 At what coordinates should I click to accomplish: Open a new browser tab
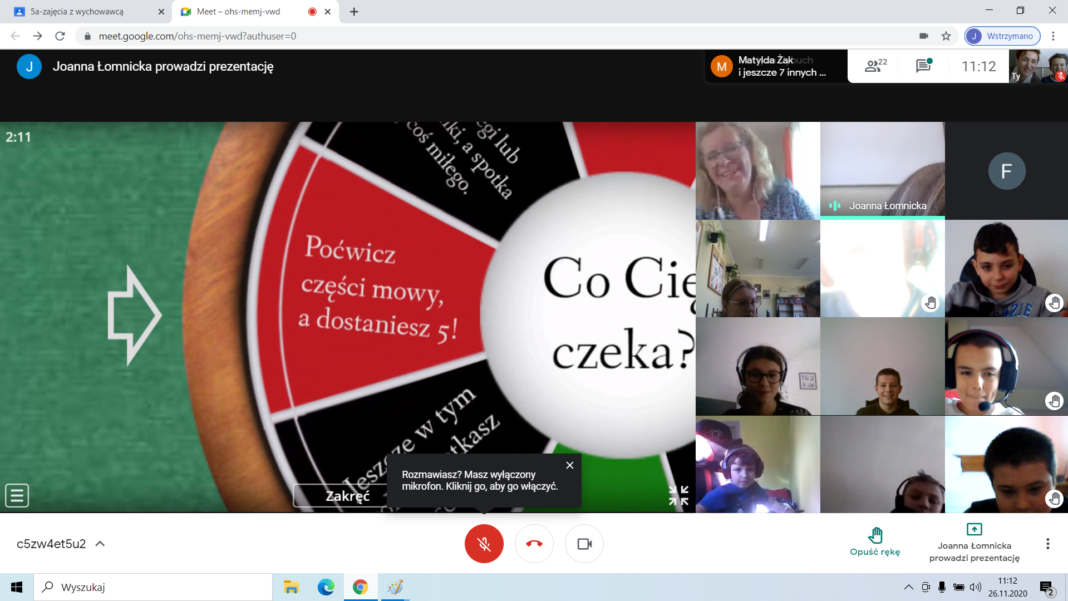354,12
